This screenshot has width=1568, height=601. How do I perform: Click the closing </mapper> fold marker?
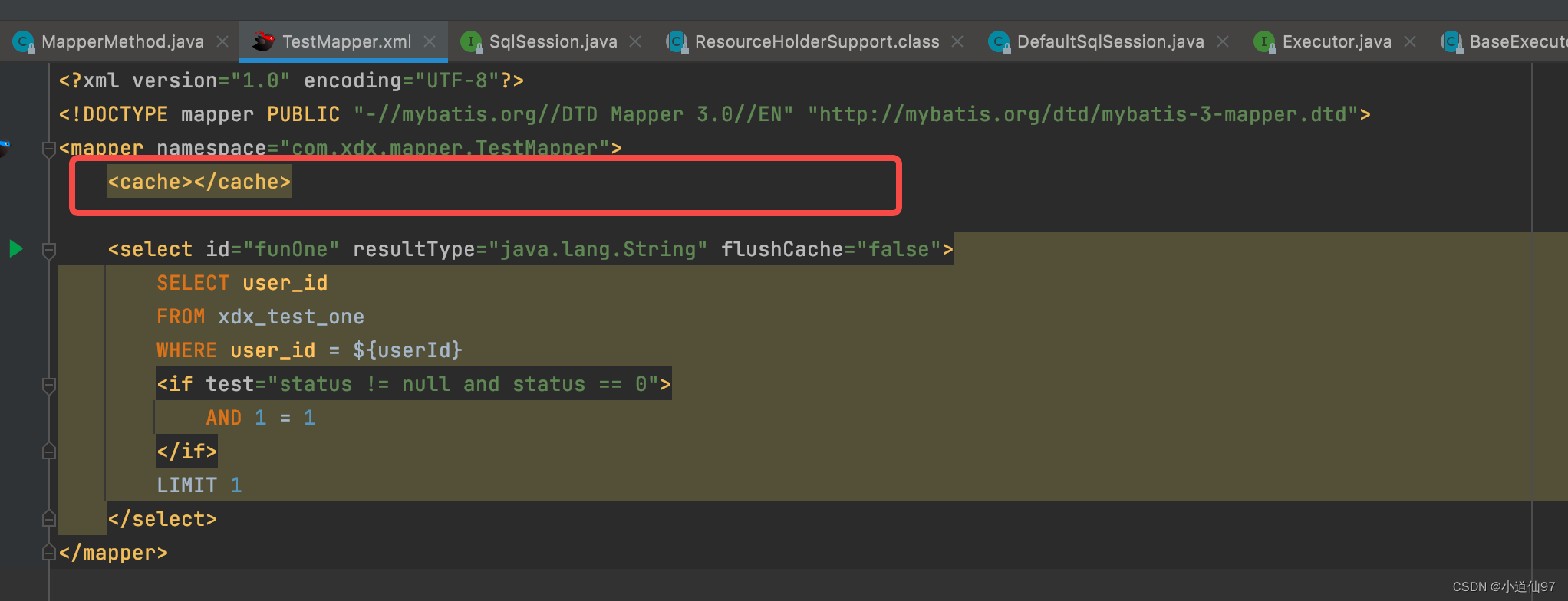pyautogui.click(x=48, y=552)
